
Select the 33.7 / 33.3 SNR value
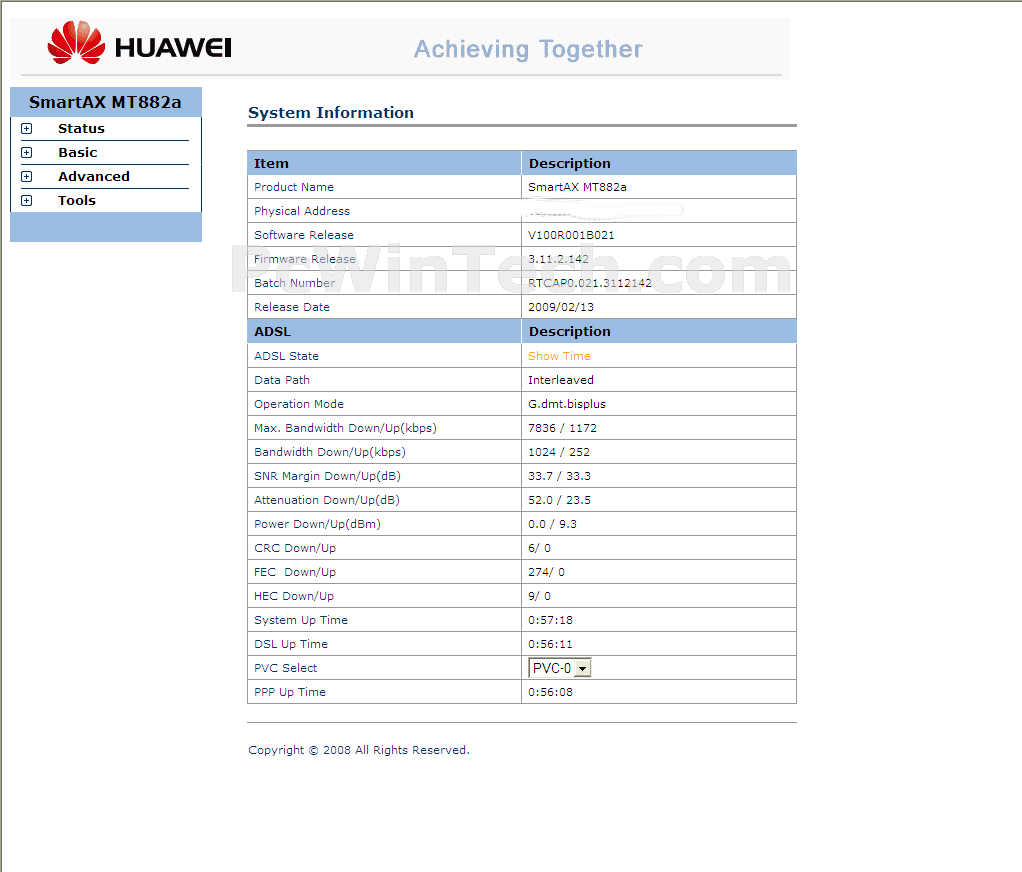tap(560, 476)
